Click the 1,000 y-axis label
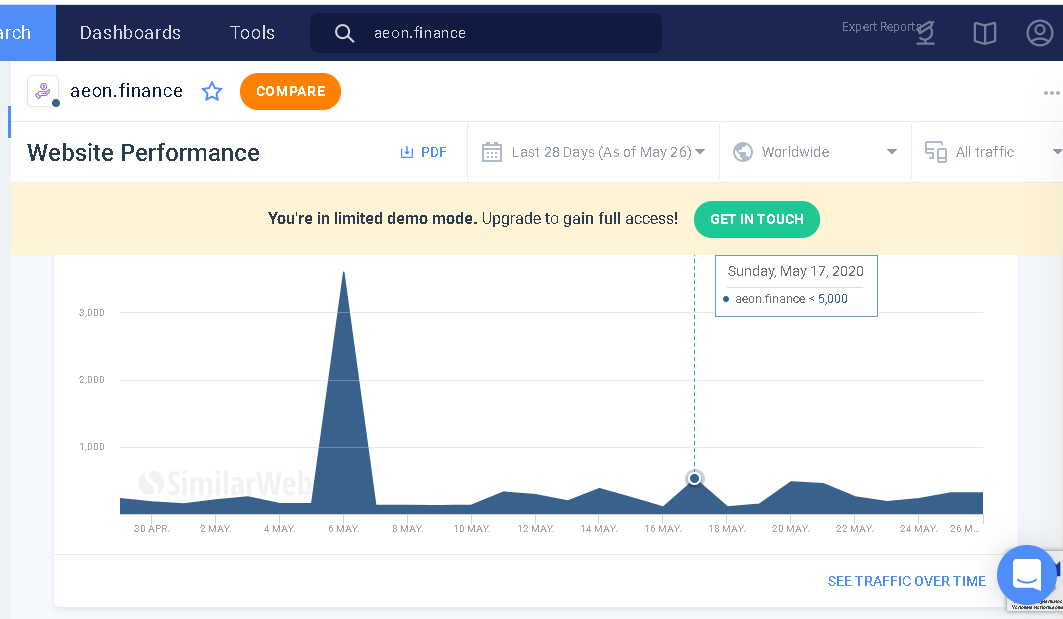 click(x=92, y=447)
